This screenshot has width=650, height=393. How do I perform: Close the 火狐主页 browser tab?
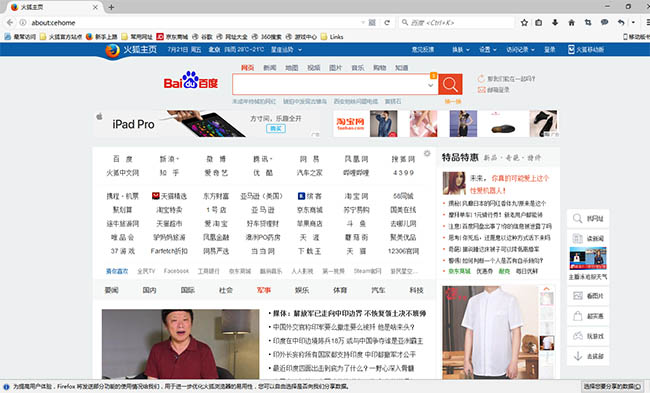tap(95, 7)
